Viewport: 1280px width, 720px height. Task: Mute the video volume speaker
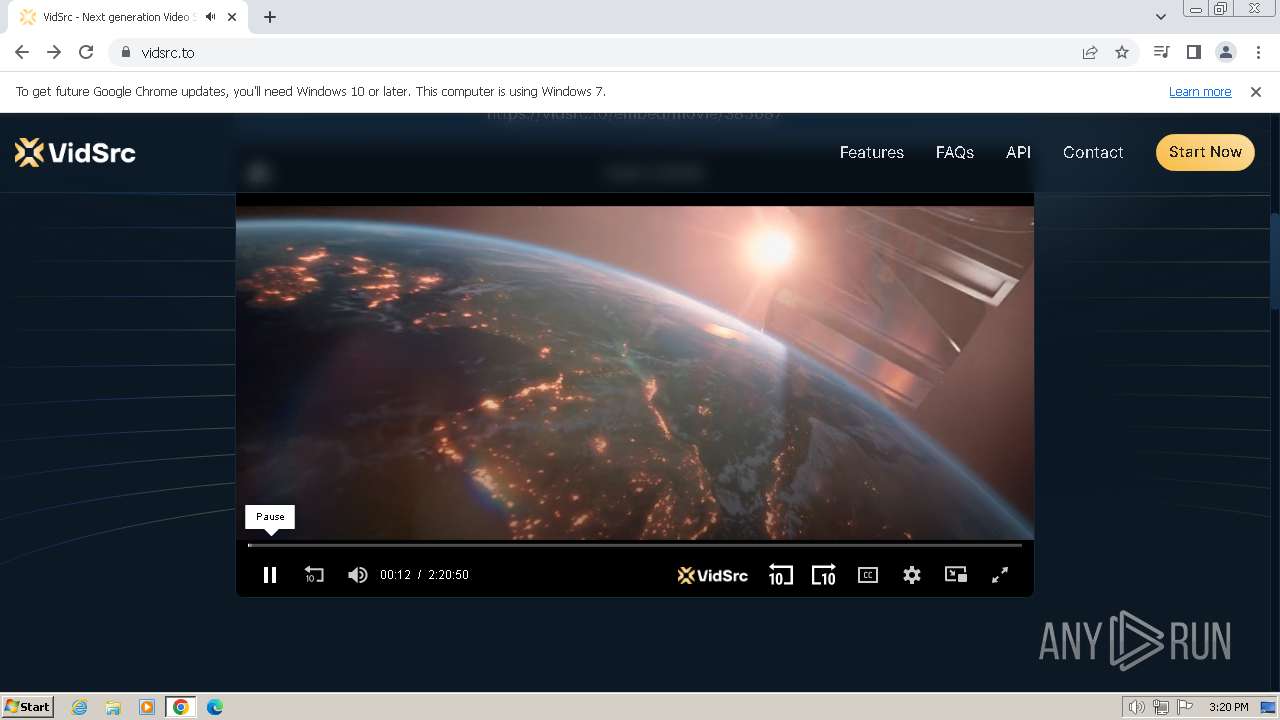coord(357,575)
